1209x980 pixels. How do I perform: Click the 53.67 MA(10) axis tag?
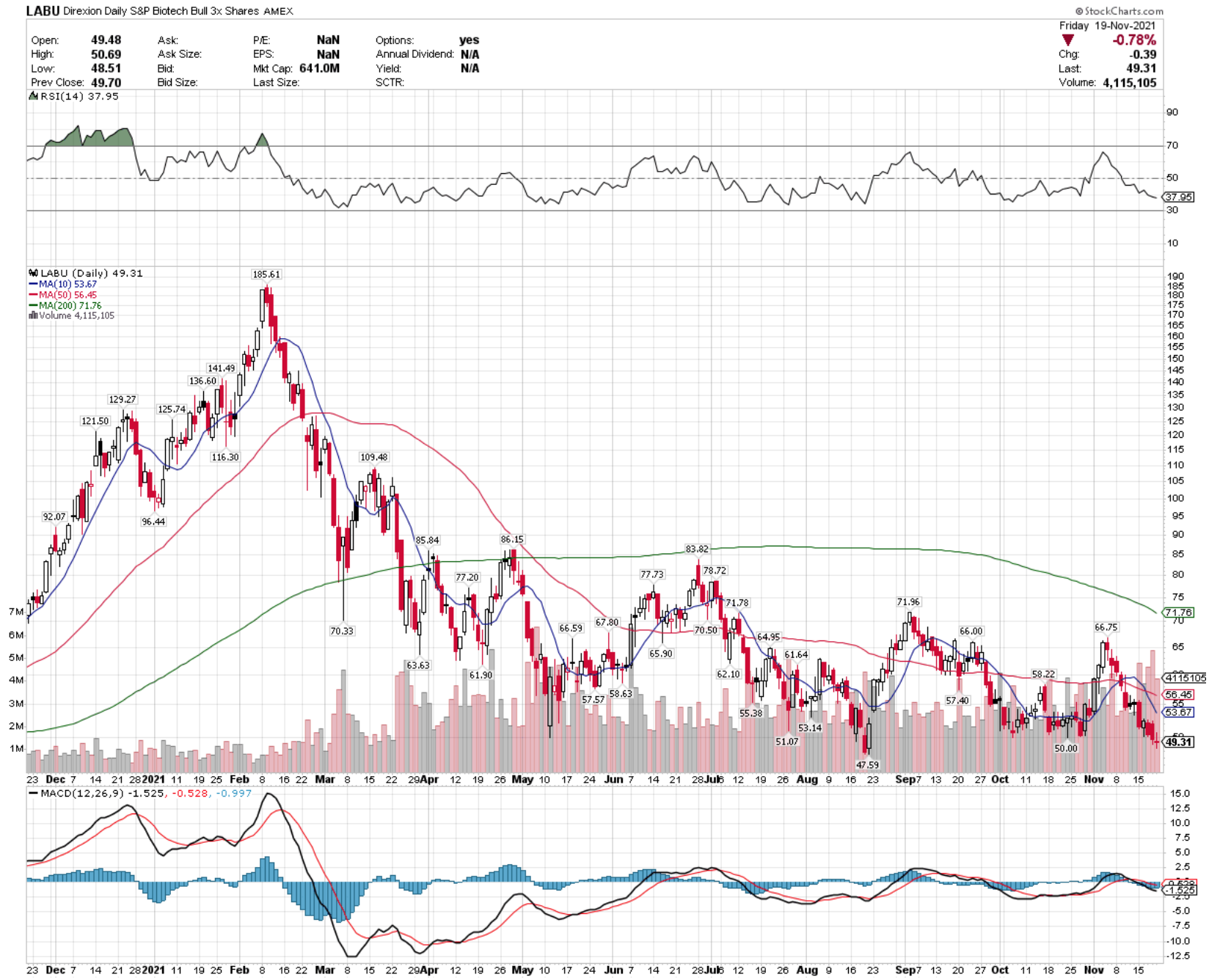click(1180, 712)
